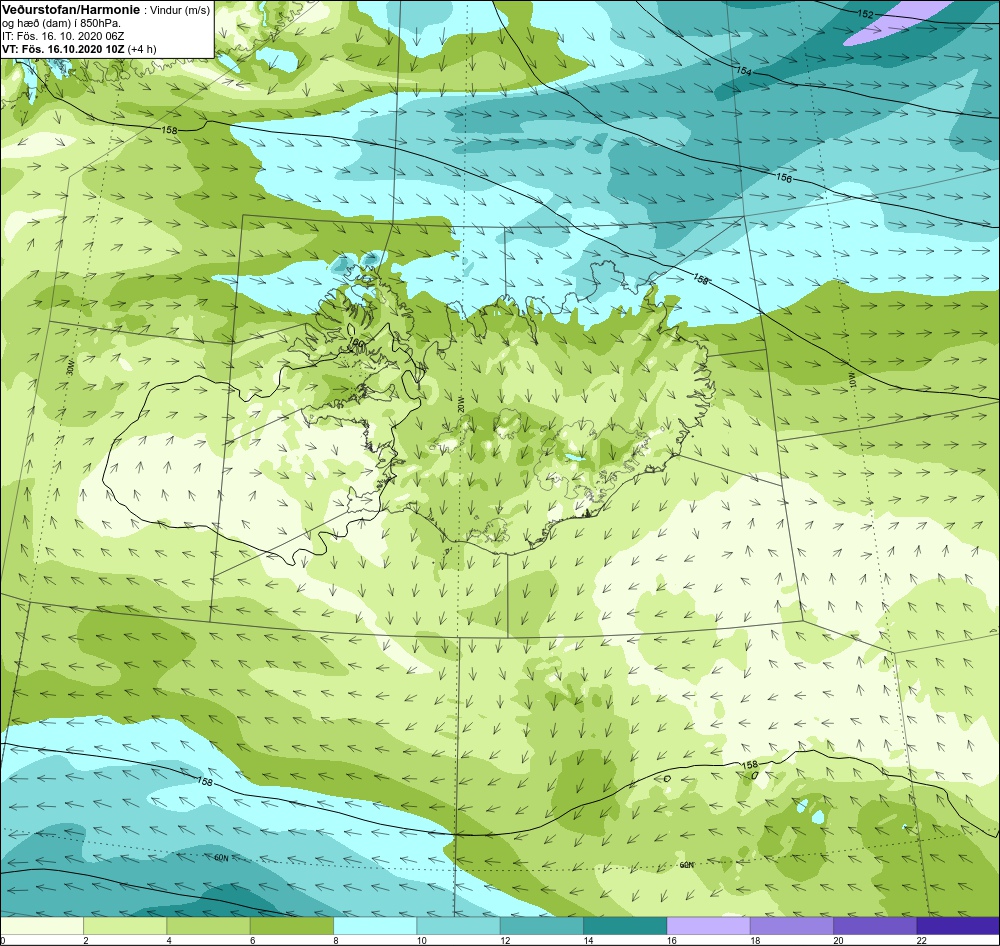Click the legend tick value '14'

point(588,940)
